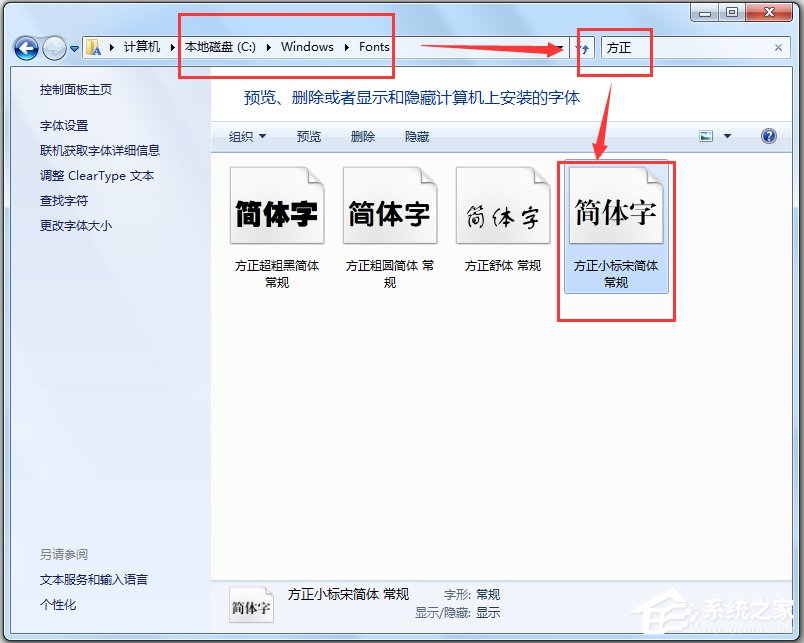The width and height of the screenshot is (804, 643).
Task: Expand the arrow after Windows in path
Action: 347,48
